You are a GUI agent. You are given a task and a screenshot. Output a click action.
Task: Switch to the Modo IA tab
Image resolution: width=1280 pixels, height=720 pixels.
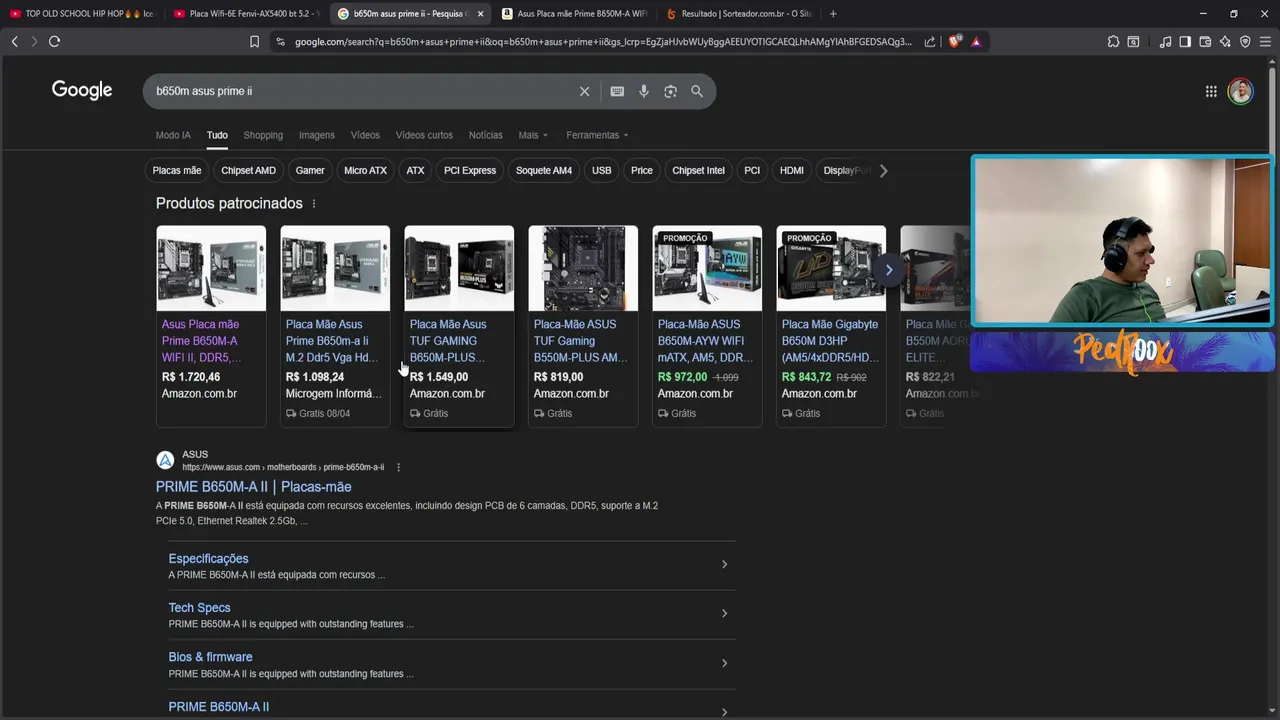click(x=173, y=135)
